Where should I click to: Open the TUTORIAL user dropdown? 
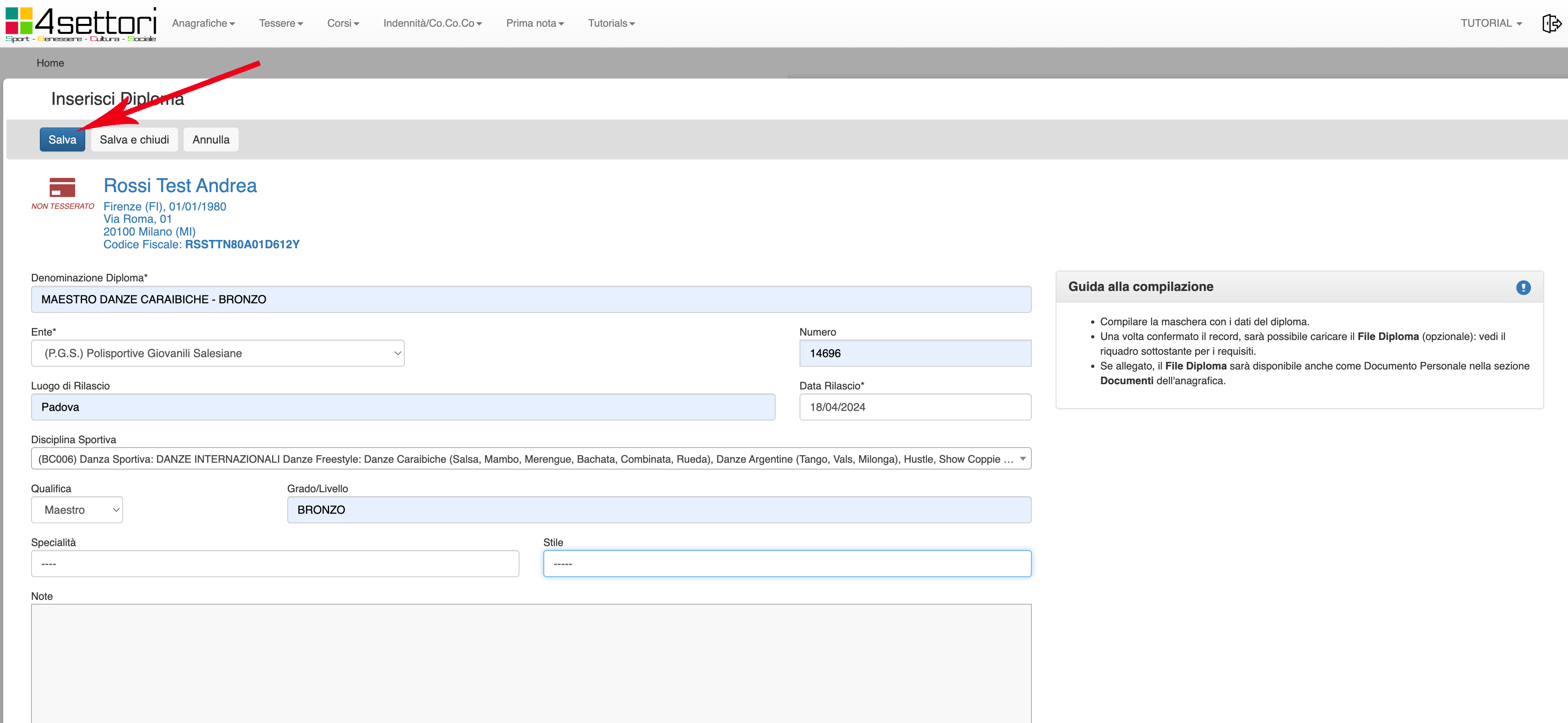[x=1491, y=23]
